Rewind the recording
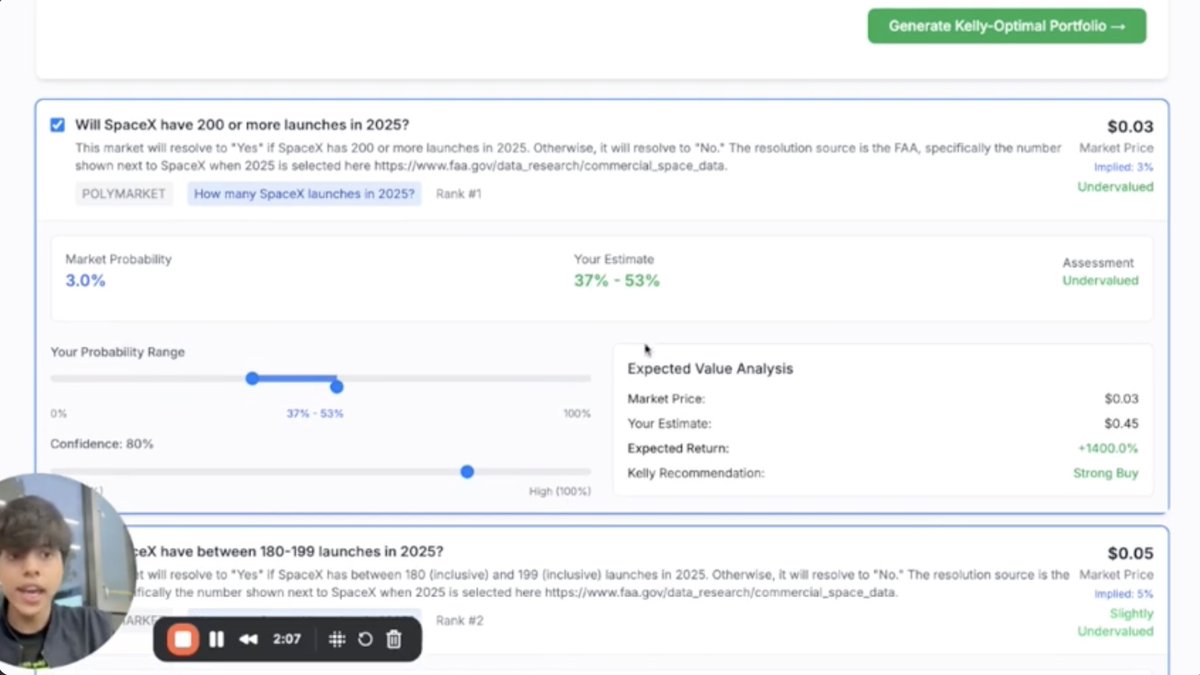The width and height of the screenshot is (1200, 675). point(248,639)
